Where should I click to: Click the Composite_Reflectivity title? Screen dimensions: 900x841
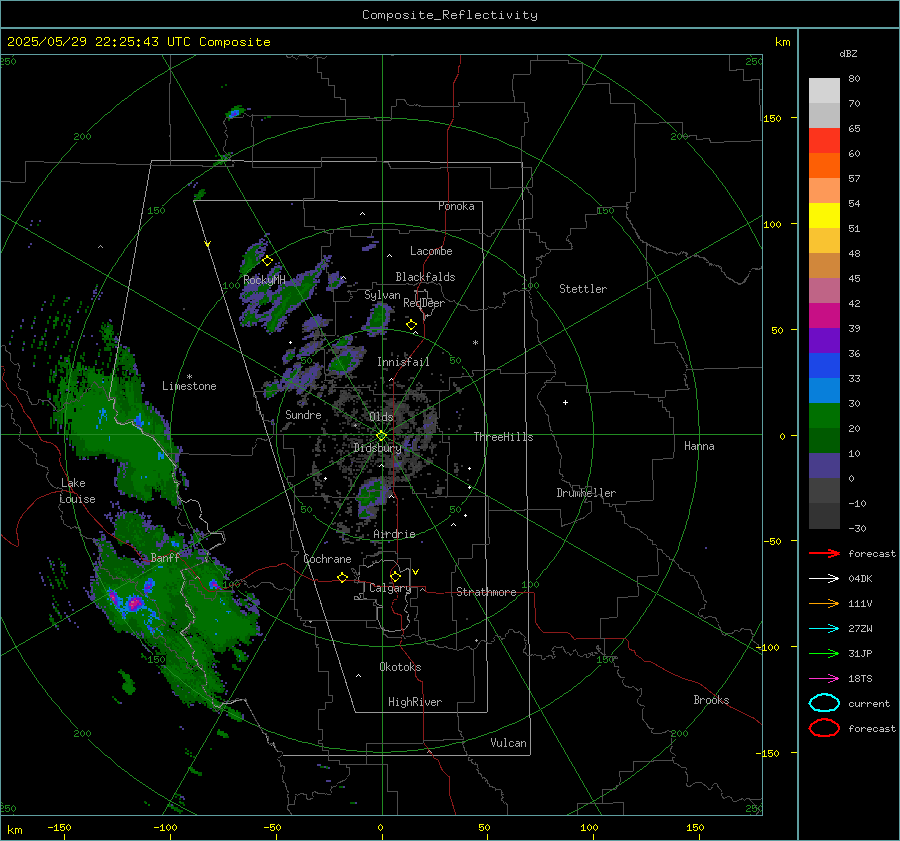click(450, 15)
